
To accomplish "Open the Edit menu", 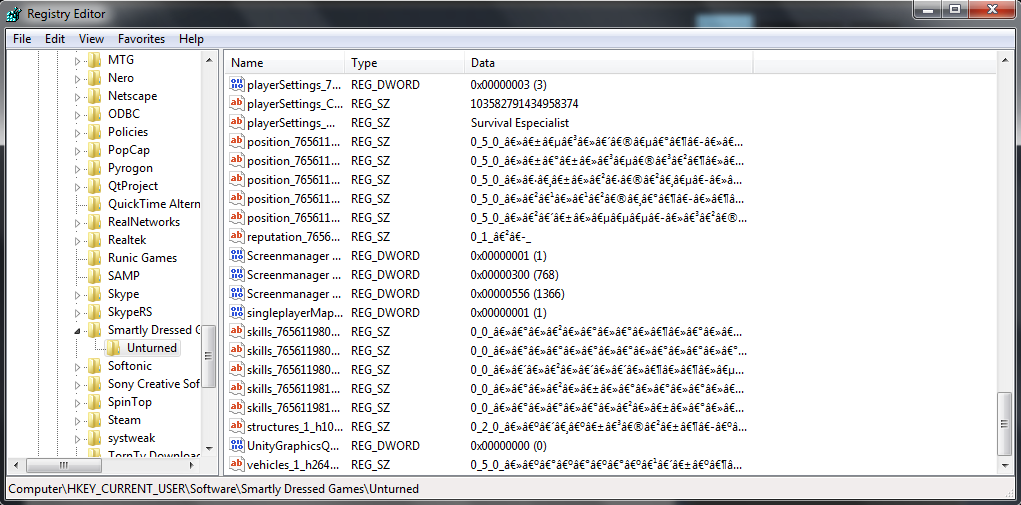I will point(55,39).
